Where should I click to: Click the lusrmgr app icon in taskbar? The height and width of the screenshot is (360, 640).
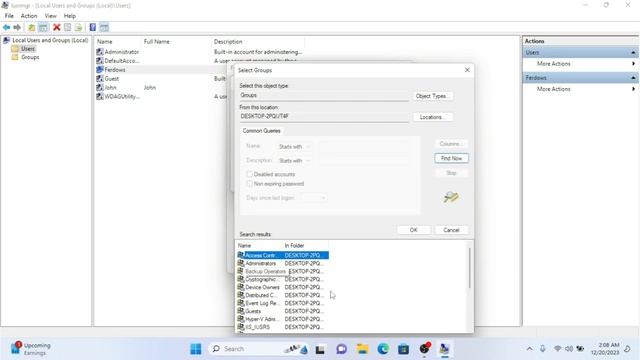pyautogui.click(x=444, y=349)
